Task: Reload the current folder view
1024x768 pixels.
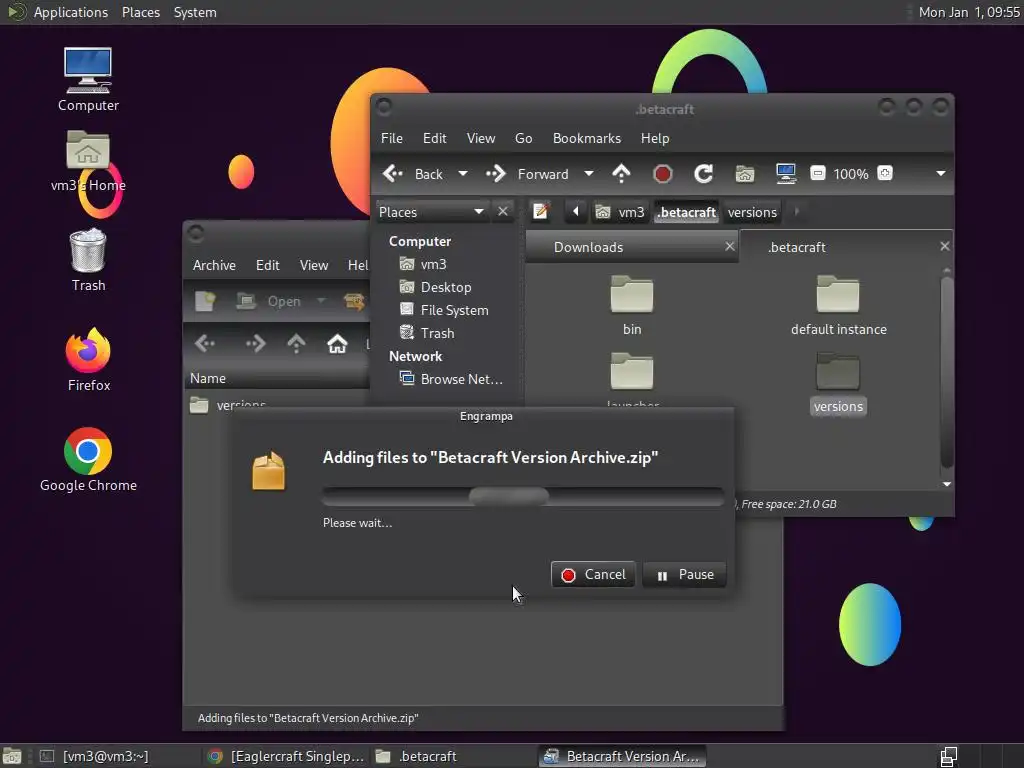Action: (703, 174)
